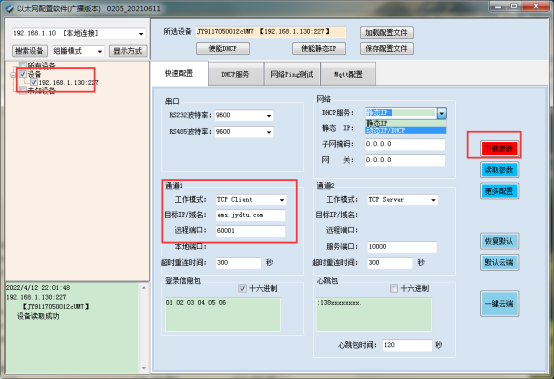Click the 搜索设备 button
554x379 pixels.
tap(30, 51)
